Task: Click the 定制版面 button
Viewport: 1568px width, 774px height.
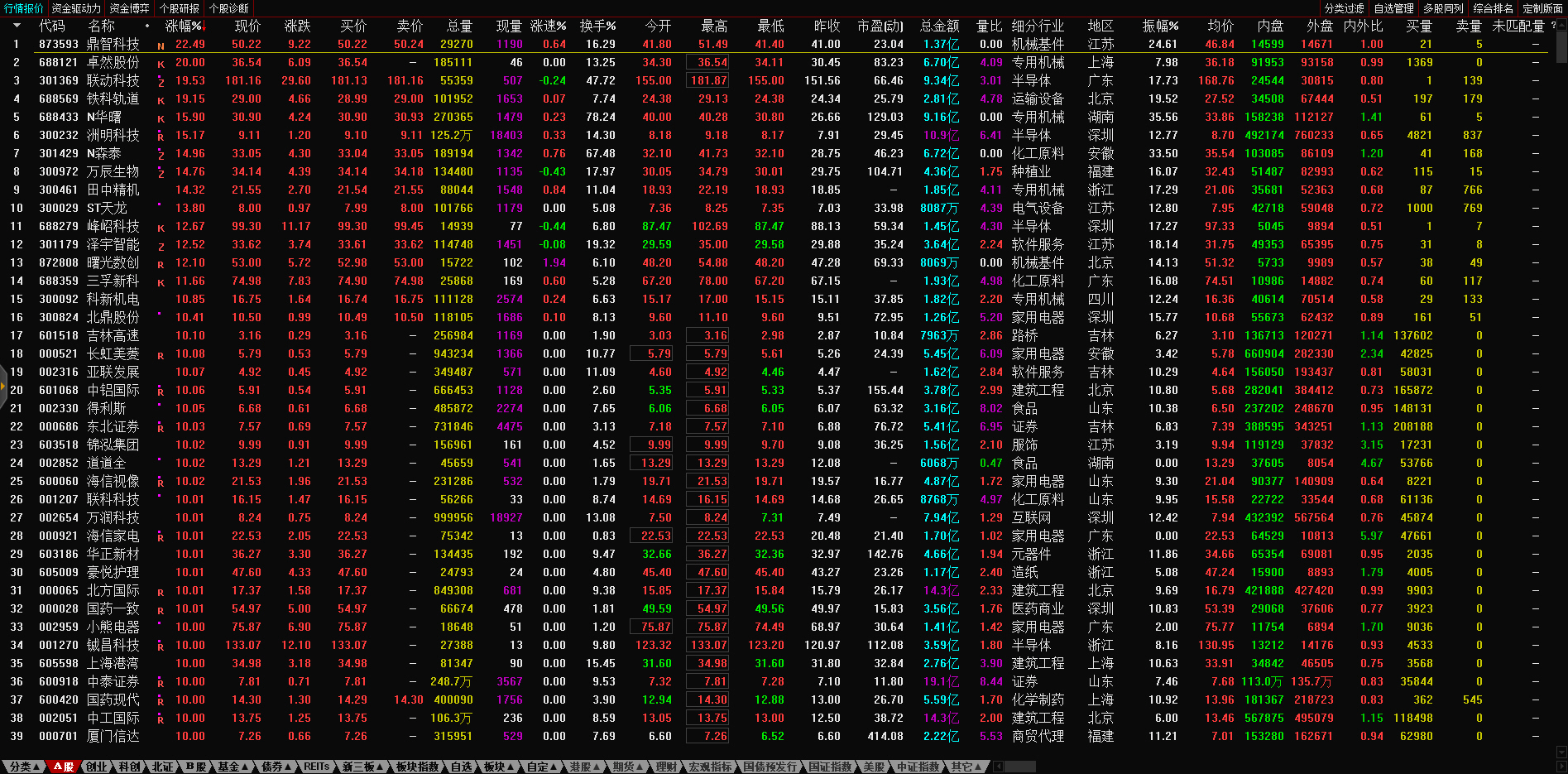Action: click(x=1542, y=8)
